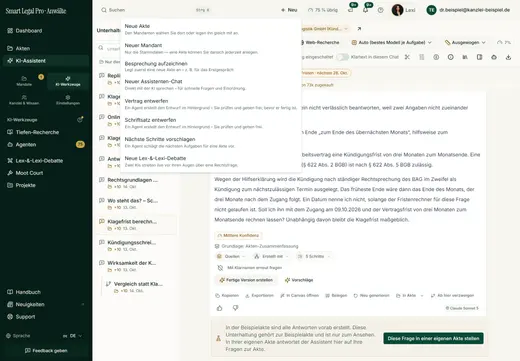Image resolution: width=520 pixels, height=361 pixels.
Task: Open the notifications bell icon
Action: click(x=366, y=10)
